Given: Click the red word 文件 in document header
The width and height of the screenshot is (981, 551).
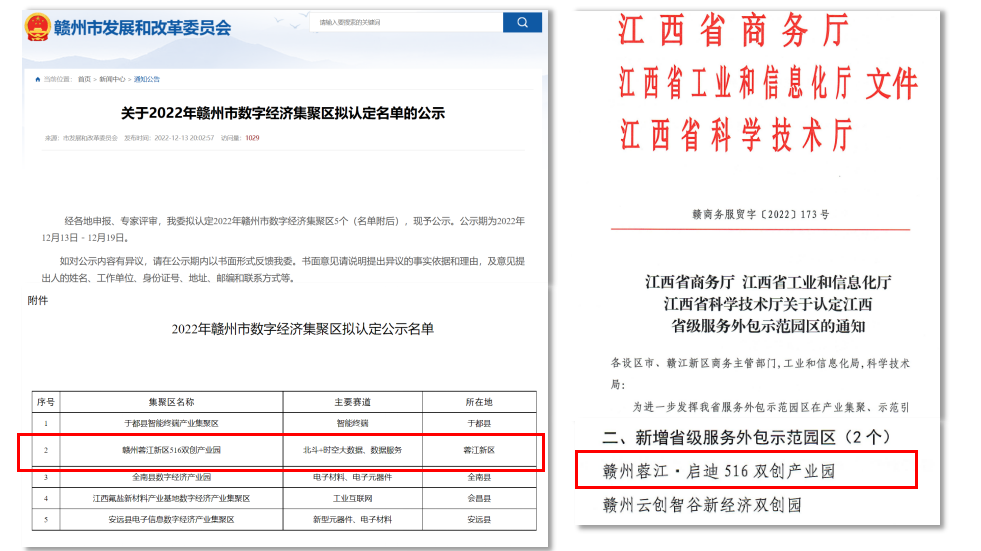Looking at the screenshot, I should [892, 83].
